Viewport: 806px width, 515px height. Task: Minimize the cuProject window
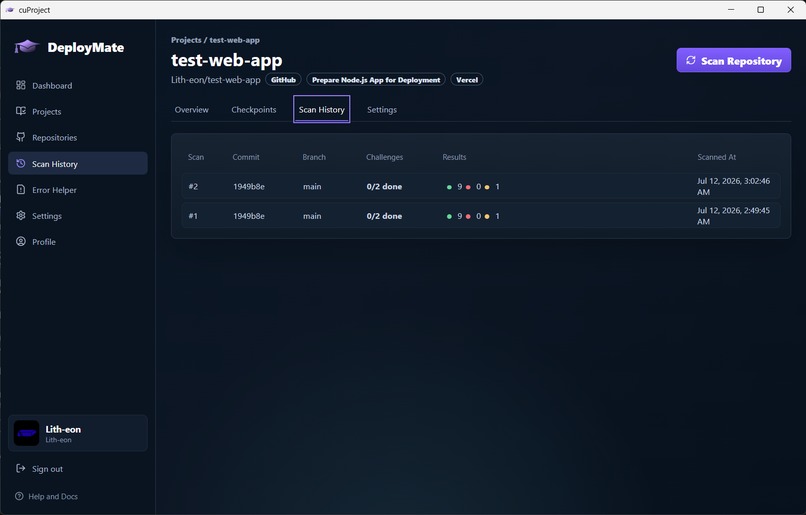point(731,10)
